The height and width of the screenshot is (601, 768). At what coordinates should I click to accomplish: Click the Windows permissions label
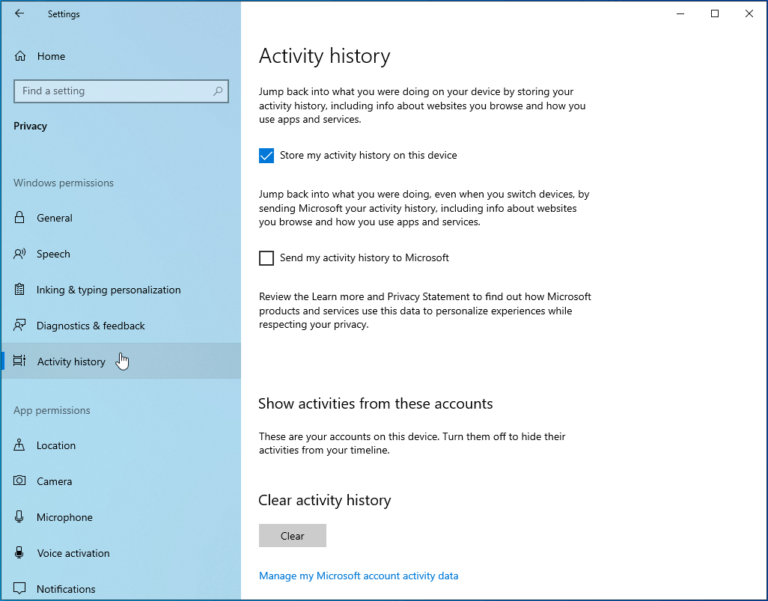point(63,183)
